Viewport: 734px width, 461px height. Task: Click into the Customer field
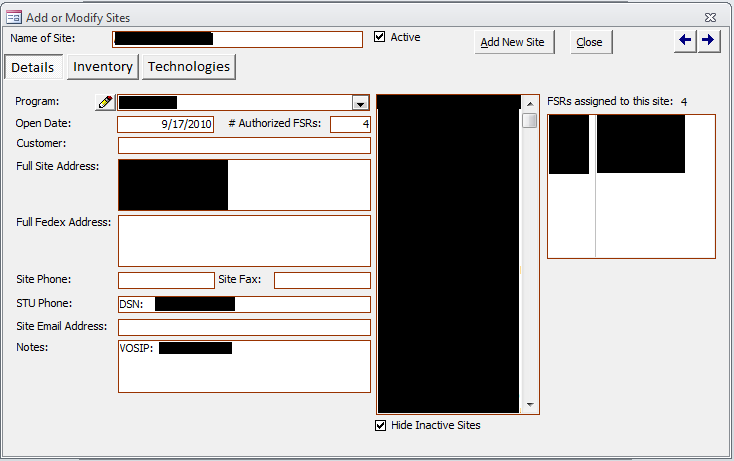244,145
